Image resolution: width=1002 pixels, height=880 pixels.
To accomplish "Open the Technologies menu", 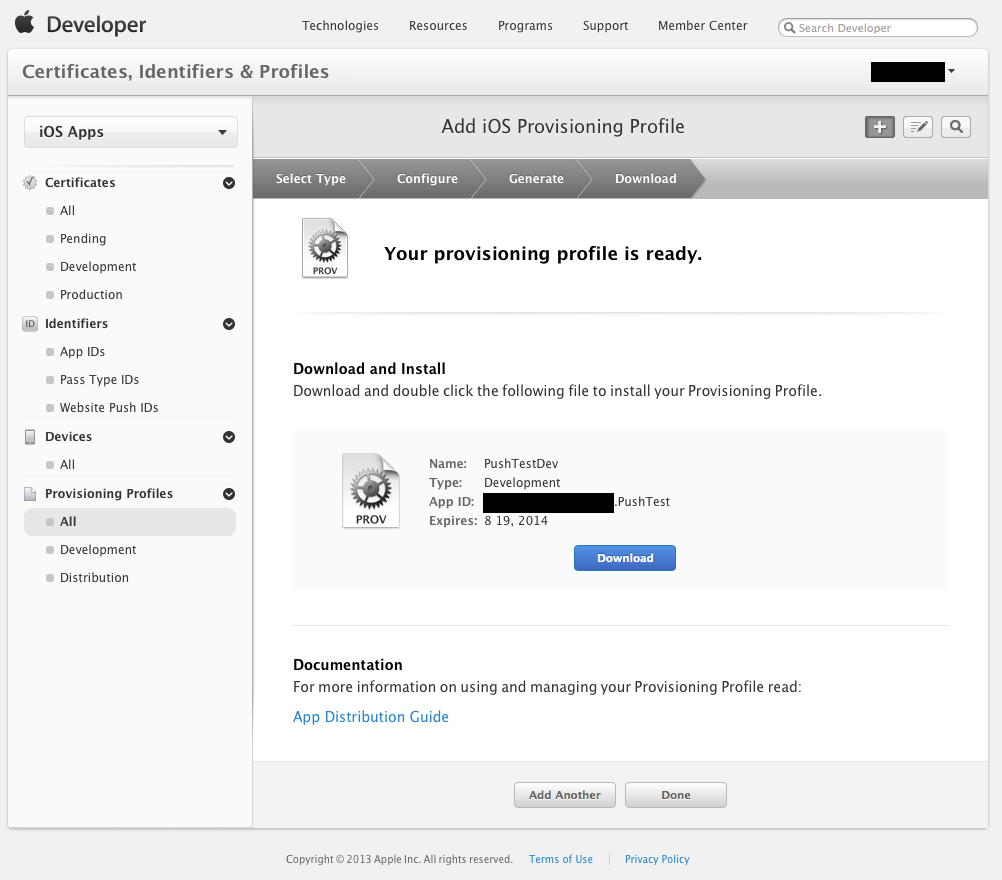I will [340, 26].
